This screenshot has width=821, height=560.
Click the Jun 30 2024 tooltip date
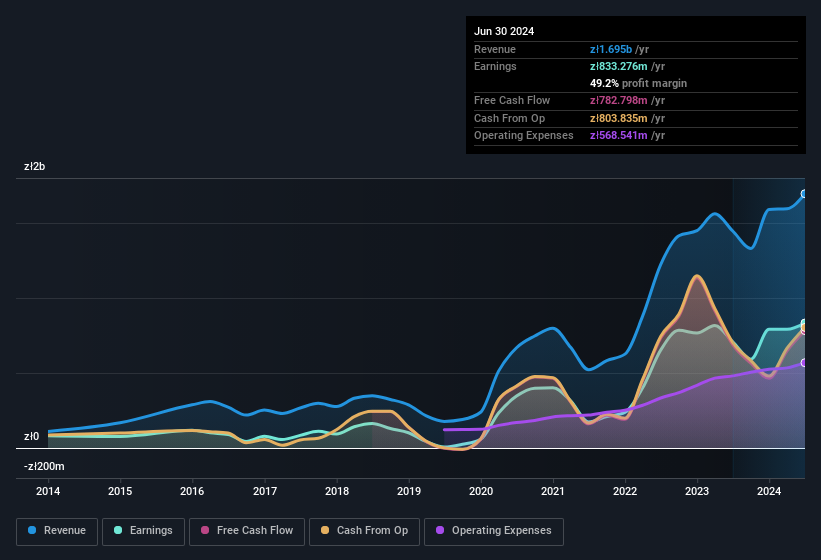pos(504,31)
